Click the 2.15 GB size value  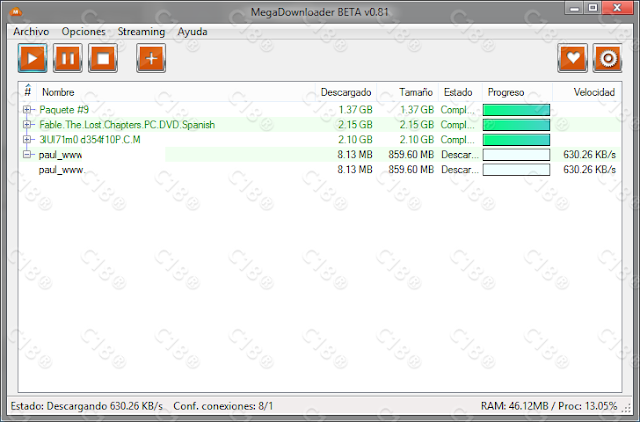coord(417,124)
